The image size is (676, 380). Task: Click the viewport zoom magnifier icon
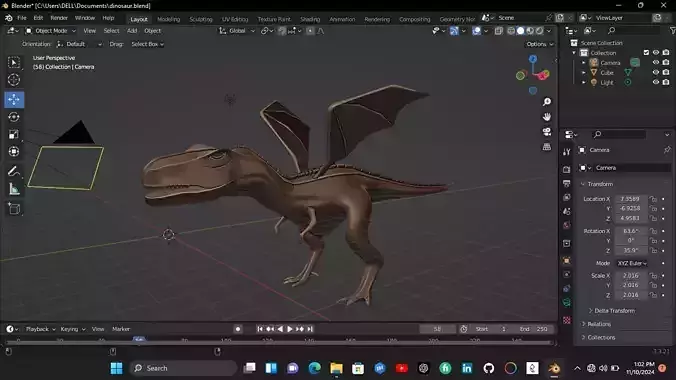[547, 102]
